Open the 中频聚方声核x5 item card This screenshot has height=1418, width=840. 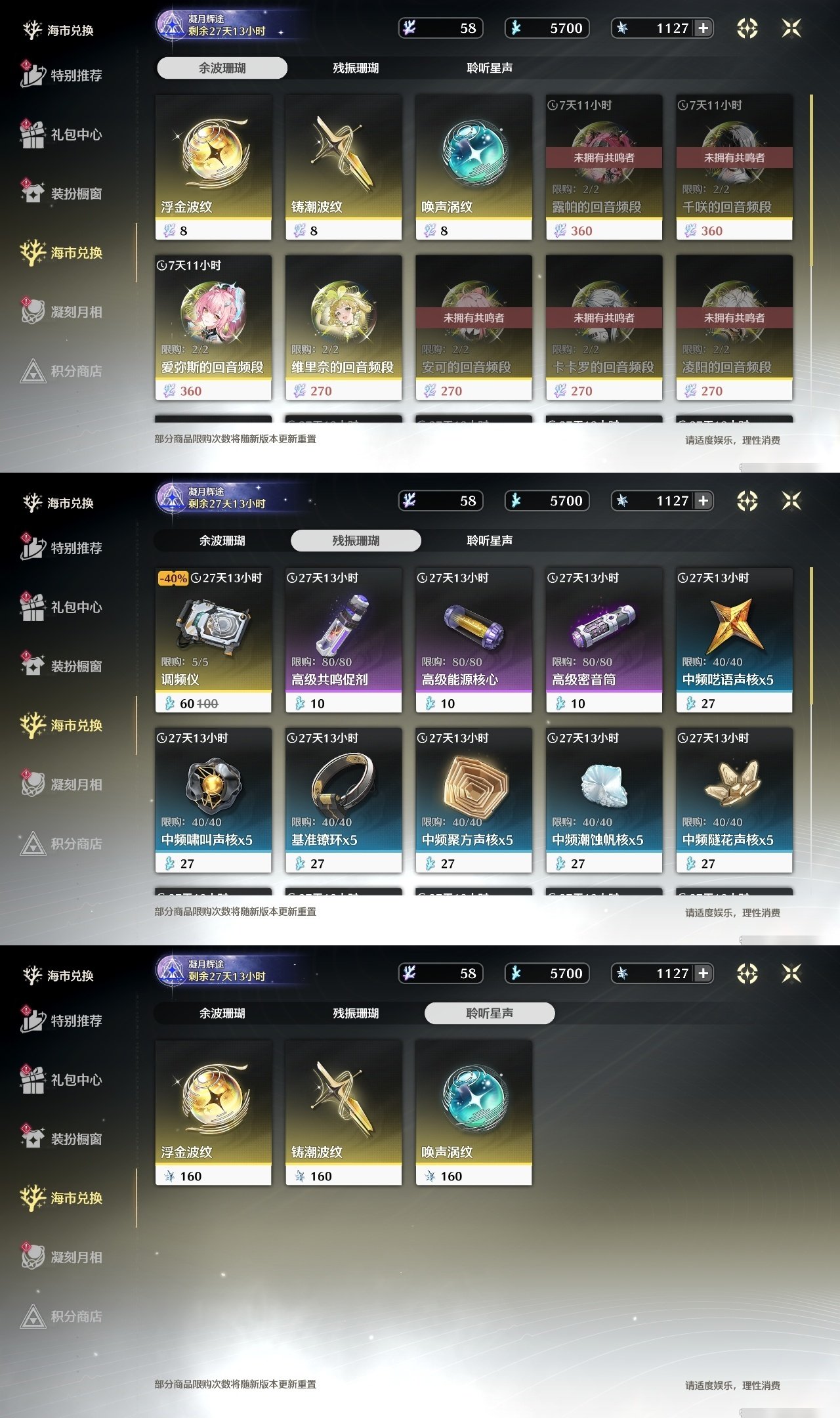click(x=474, y=800)
